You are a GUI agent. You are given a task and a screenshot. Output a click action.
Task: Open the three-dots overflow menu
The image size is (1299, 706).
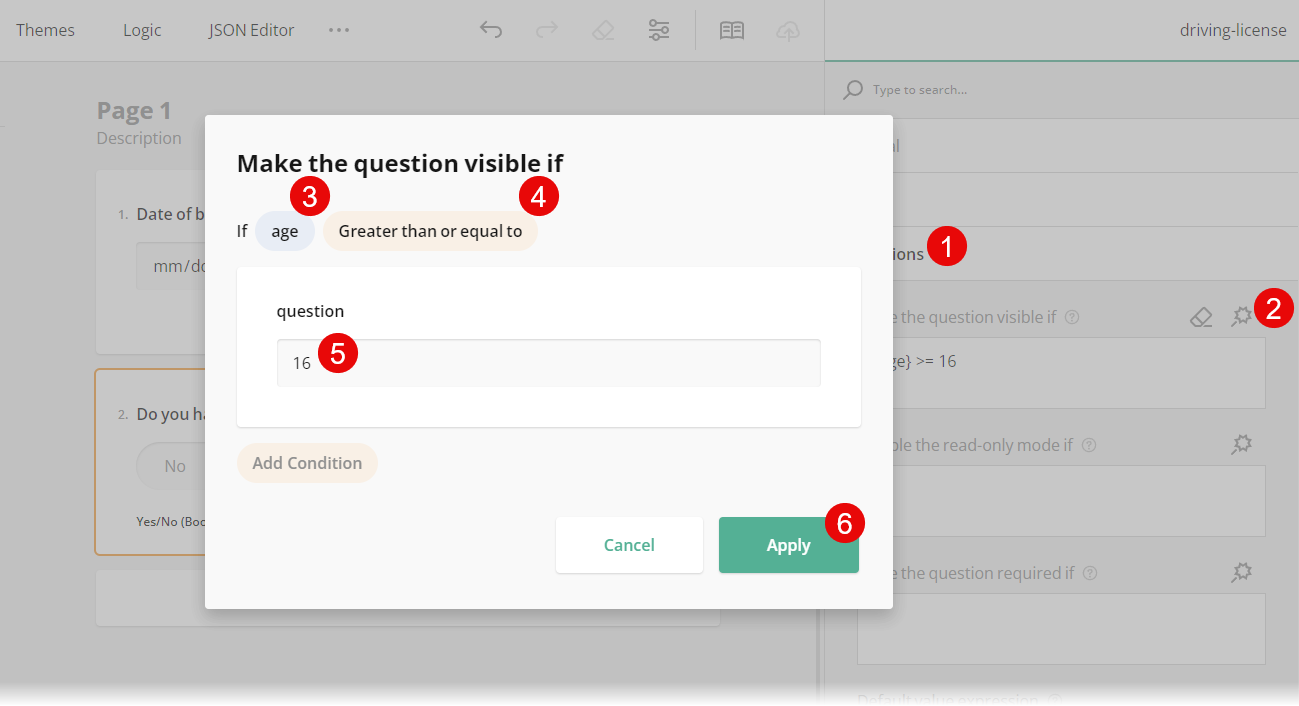pos(339,30)
